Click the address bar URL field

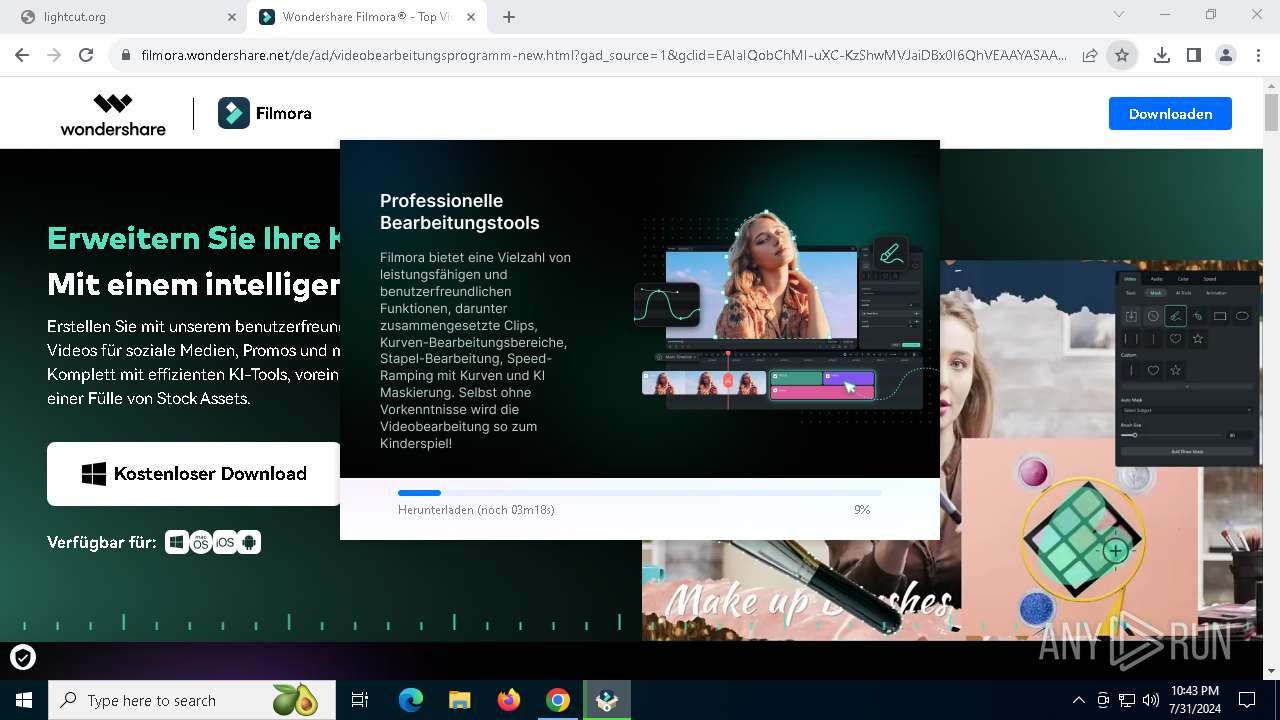pyautogui.click(x=604, y=56)
